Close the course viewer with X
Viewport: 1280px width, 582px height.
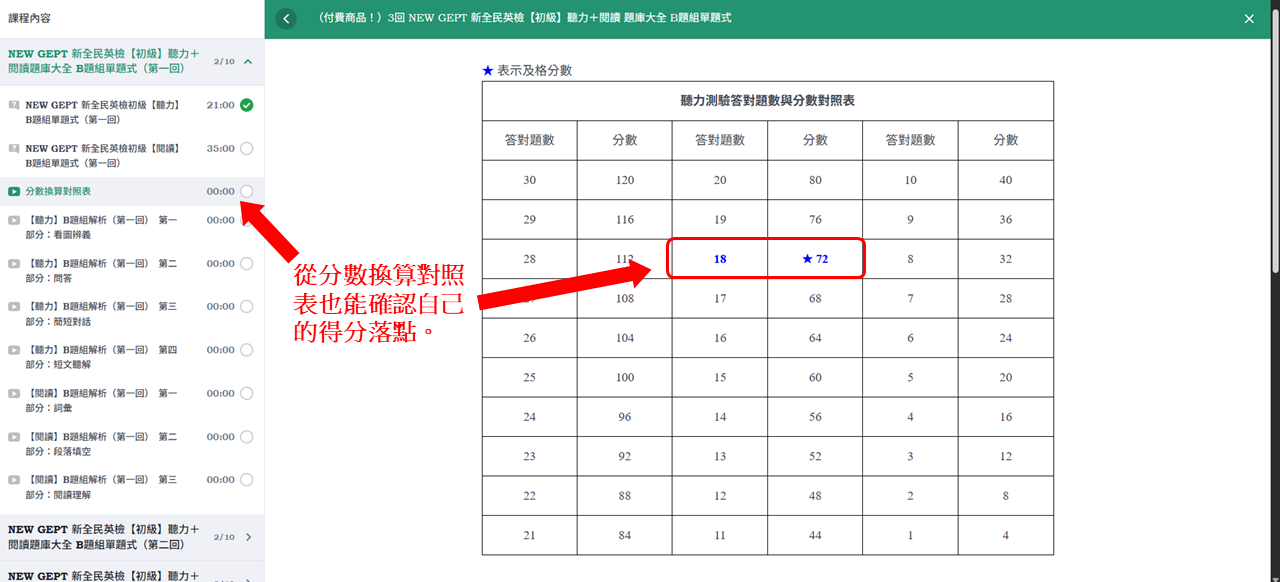[x=1249, y=19]
